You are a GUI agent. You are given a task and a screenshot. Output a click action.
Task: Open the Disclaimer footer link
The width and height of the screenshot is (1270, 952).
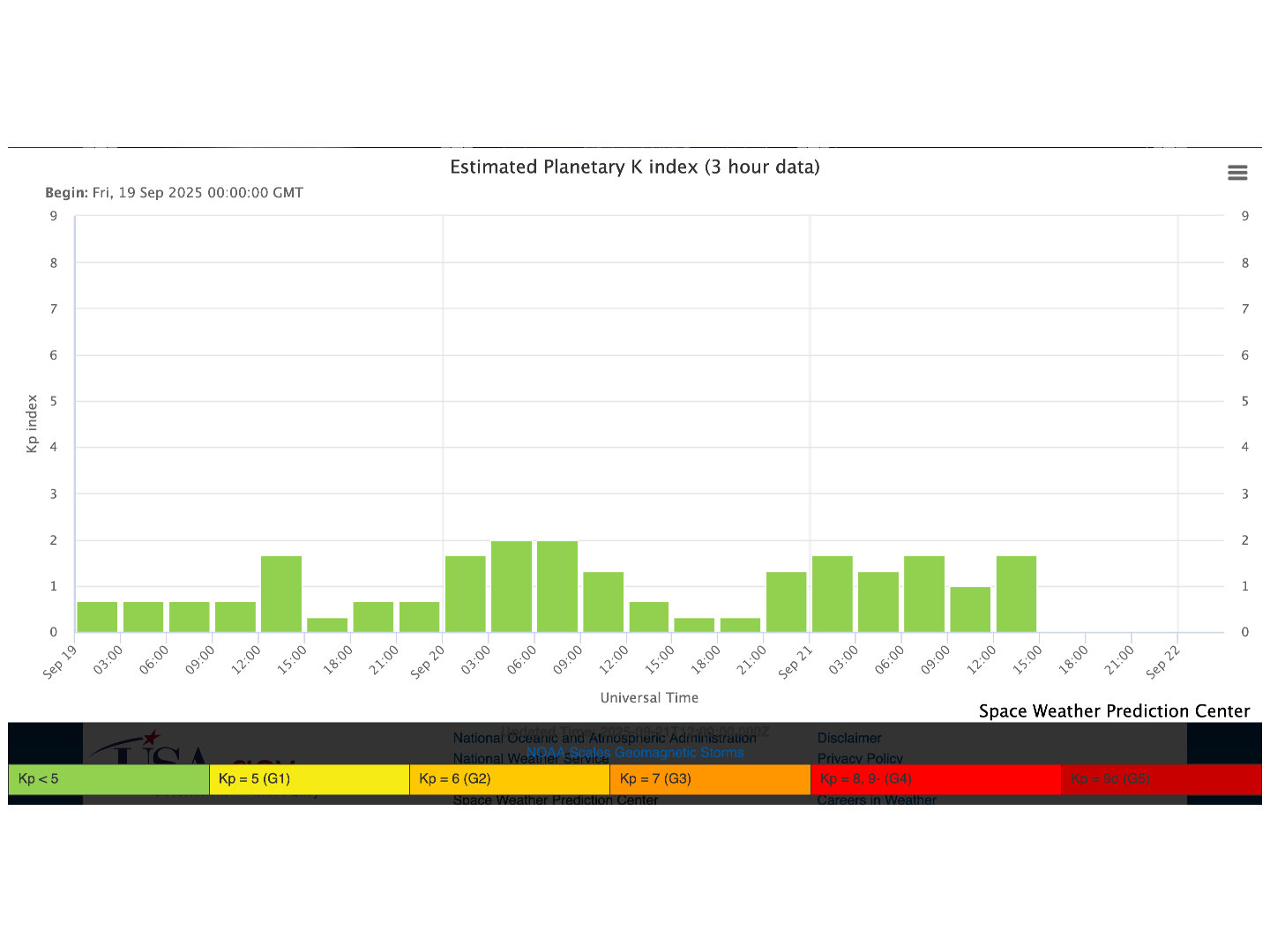(848, 738)
